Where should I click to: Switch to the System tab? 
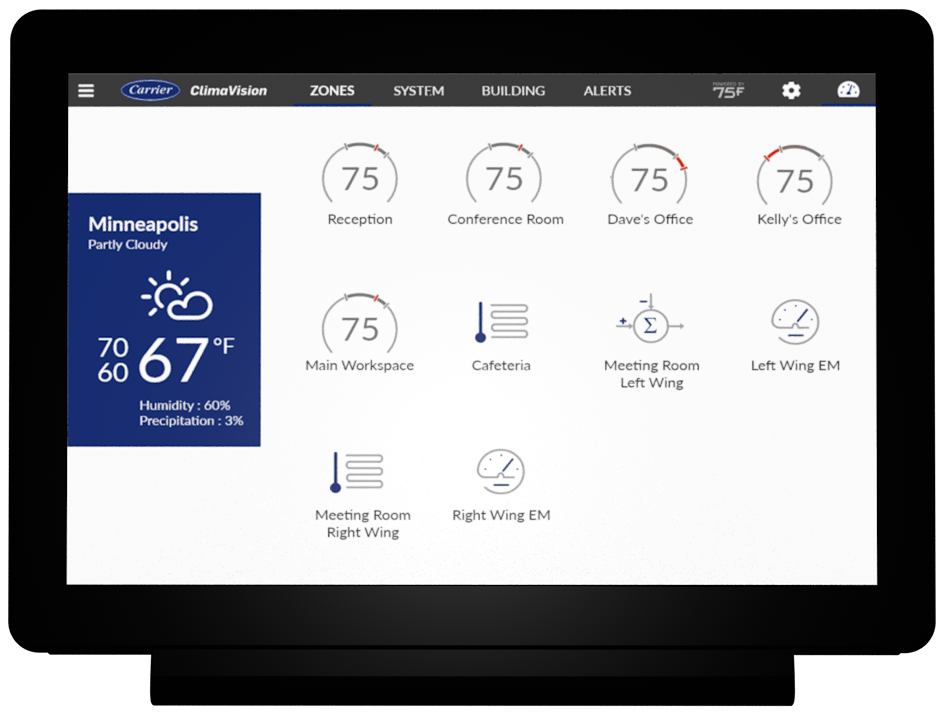point(418,91)
